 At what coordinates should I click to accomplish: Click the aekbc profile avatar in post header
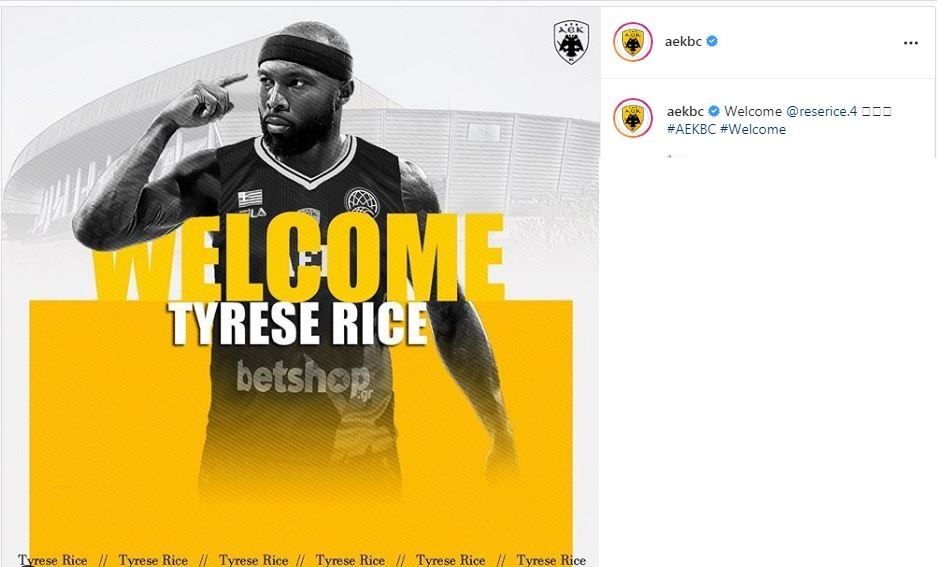click(633, 42)
